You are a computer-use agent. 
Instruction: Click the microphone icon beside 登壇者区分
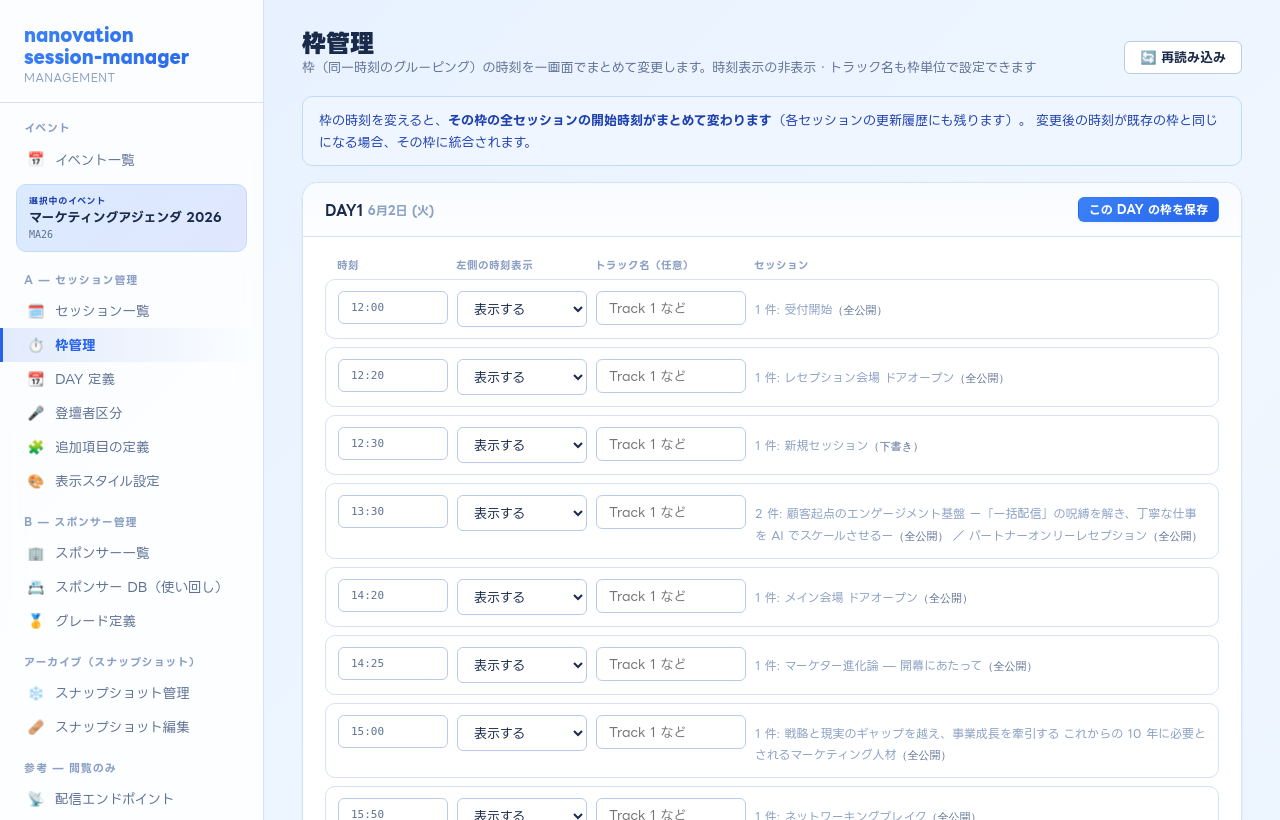36,413
